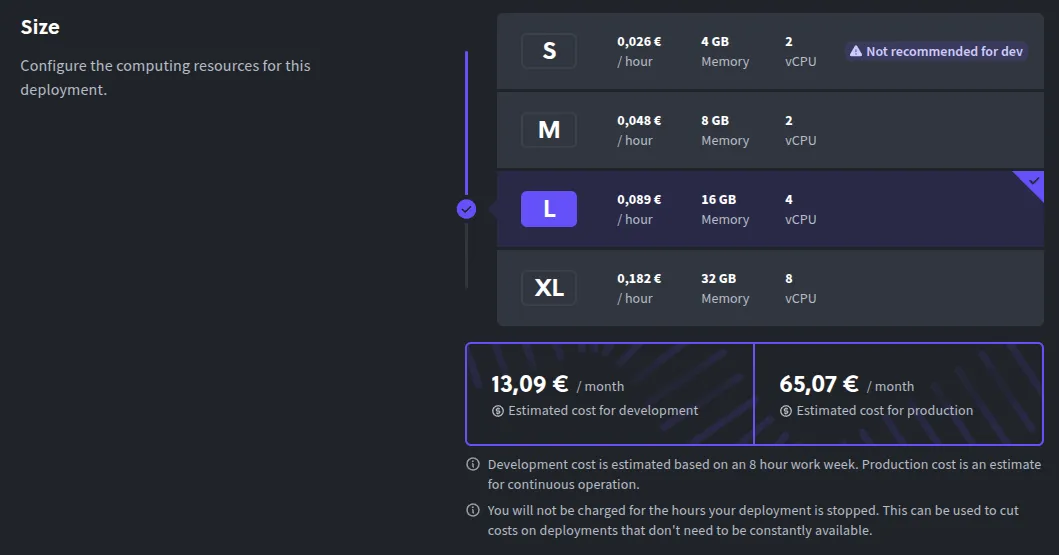This screenshot has height=555, width=1059.
Task: Click the 0,048 € per hour price
Action: (x=639, y=130)
